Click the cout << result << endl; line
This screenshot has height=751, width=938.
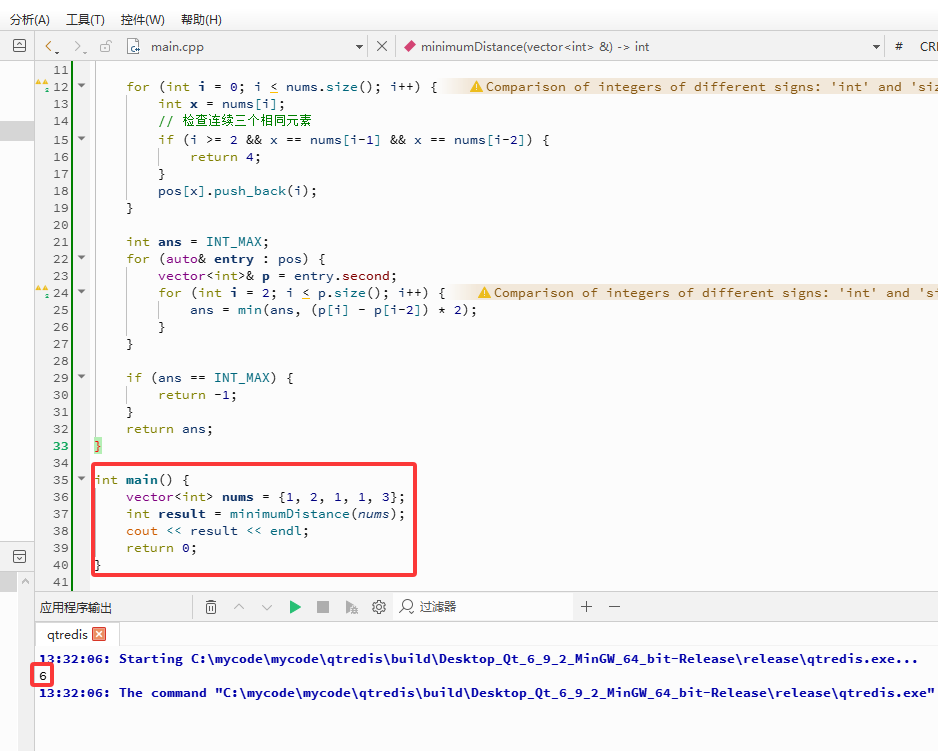(x=217, y=531)
